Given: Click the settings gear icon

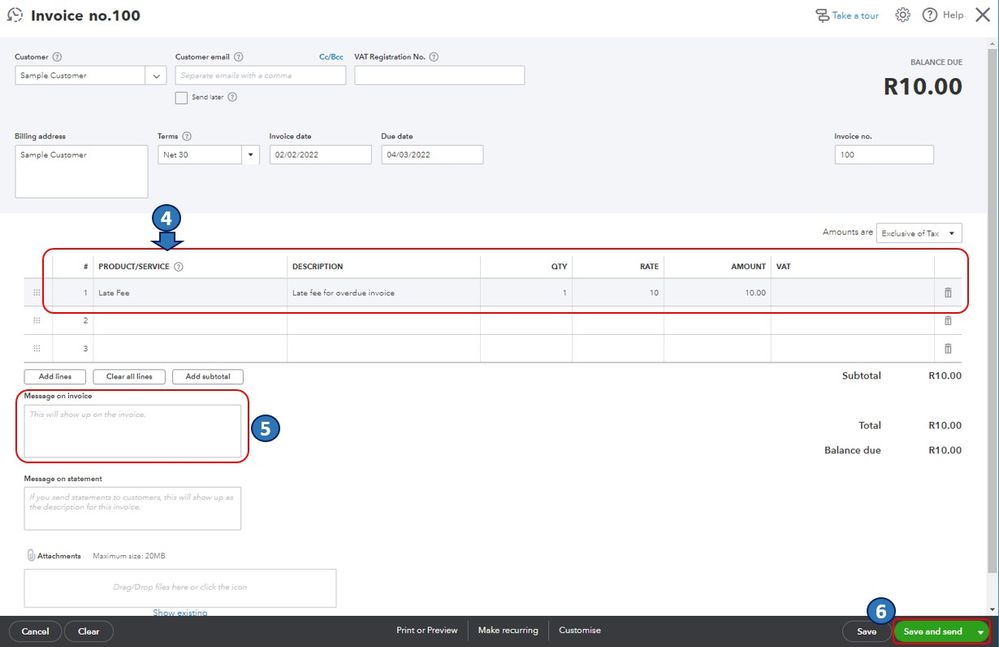Looking at the screenshot, I should click(902, 15).
